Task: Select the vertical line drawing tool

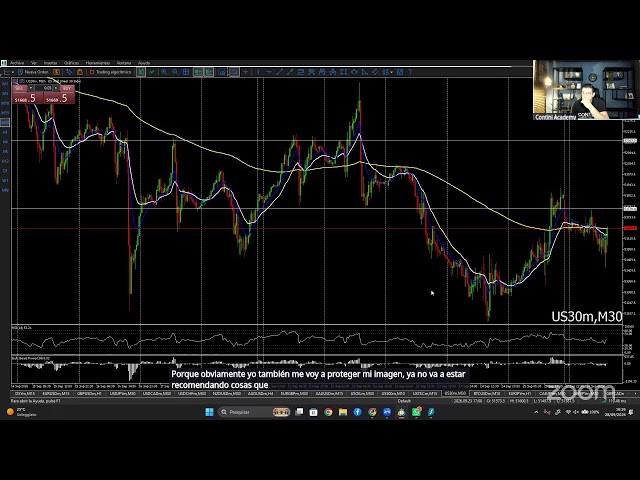Action: click(x=258, y=72)
